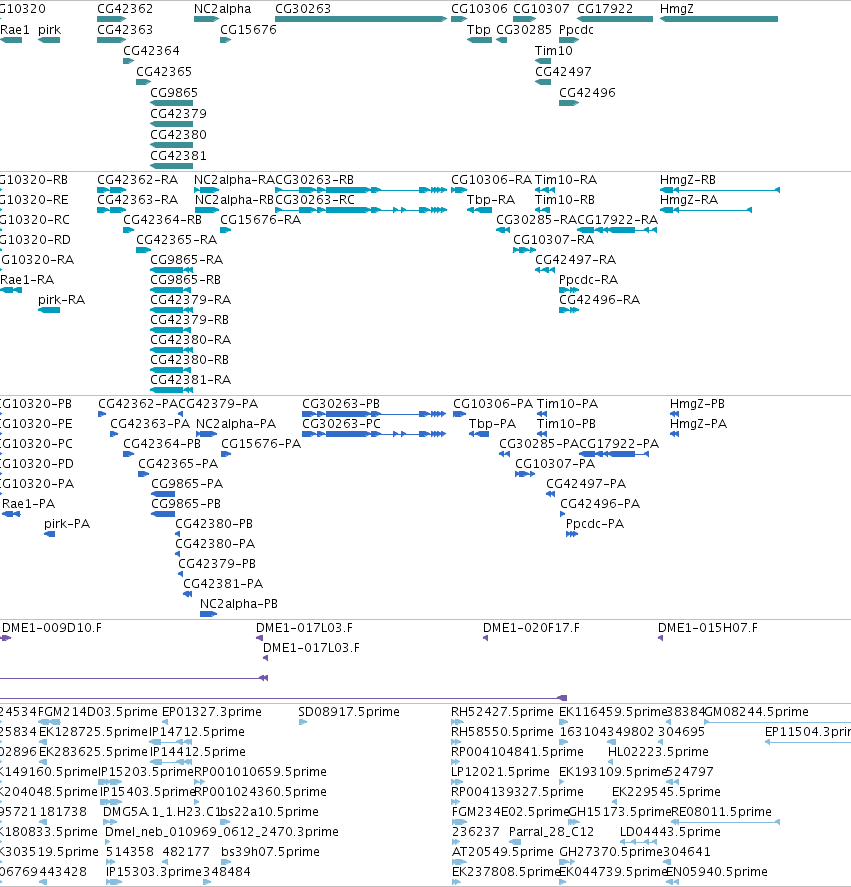Click the CG9865 gene label
This screenshot has width=851, height=887.
coord(174,93)
